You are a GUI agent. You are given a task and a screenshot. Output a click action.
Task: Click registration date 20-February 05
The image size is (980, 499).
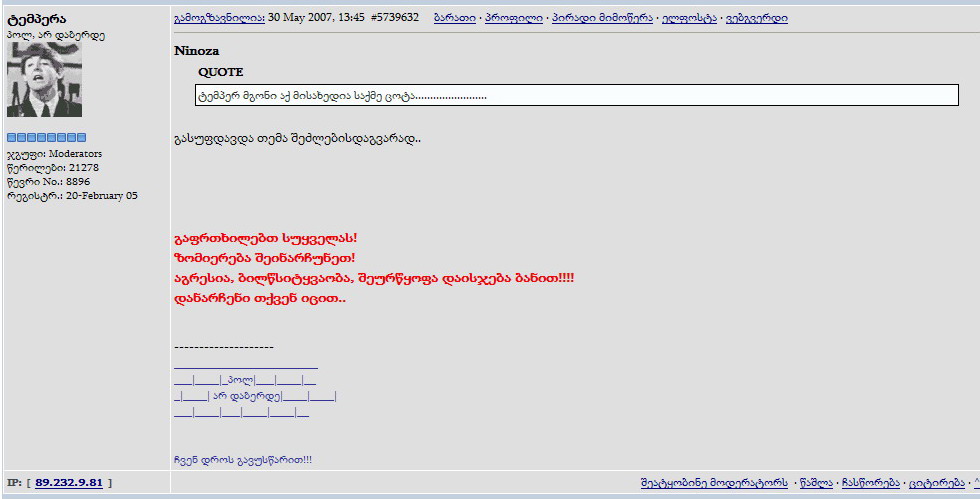coord(101,196)
